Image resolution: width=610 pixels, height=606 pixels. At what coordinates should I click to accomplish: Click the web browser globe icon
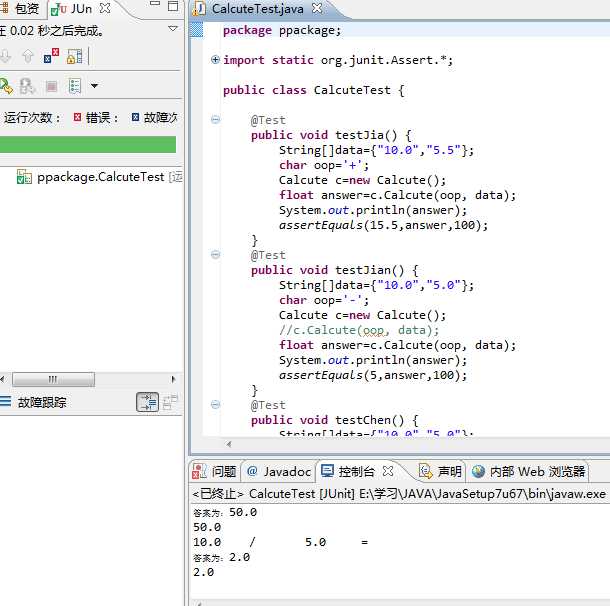(478, 471)
